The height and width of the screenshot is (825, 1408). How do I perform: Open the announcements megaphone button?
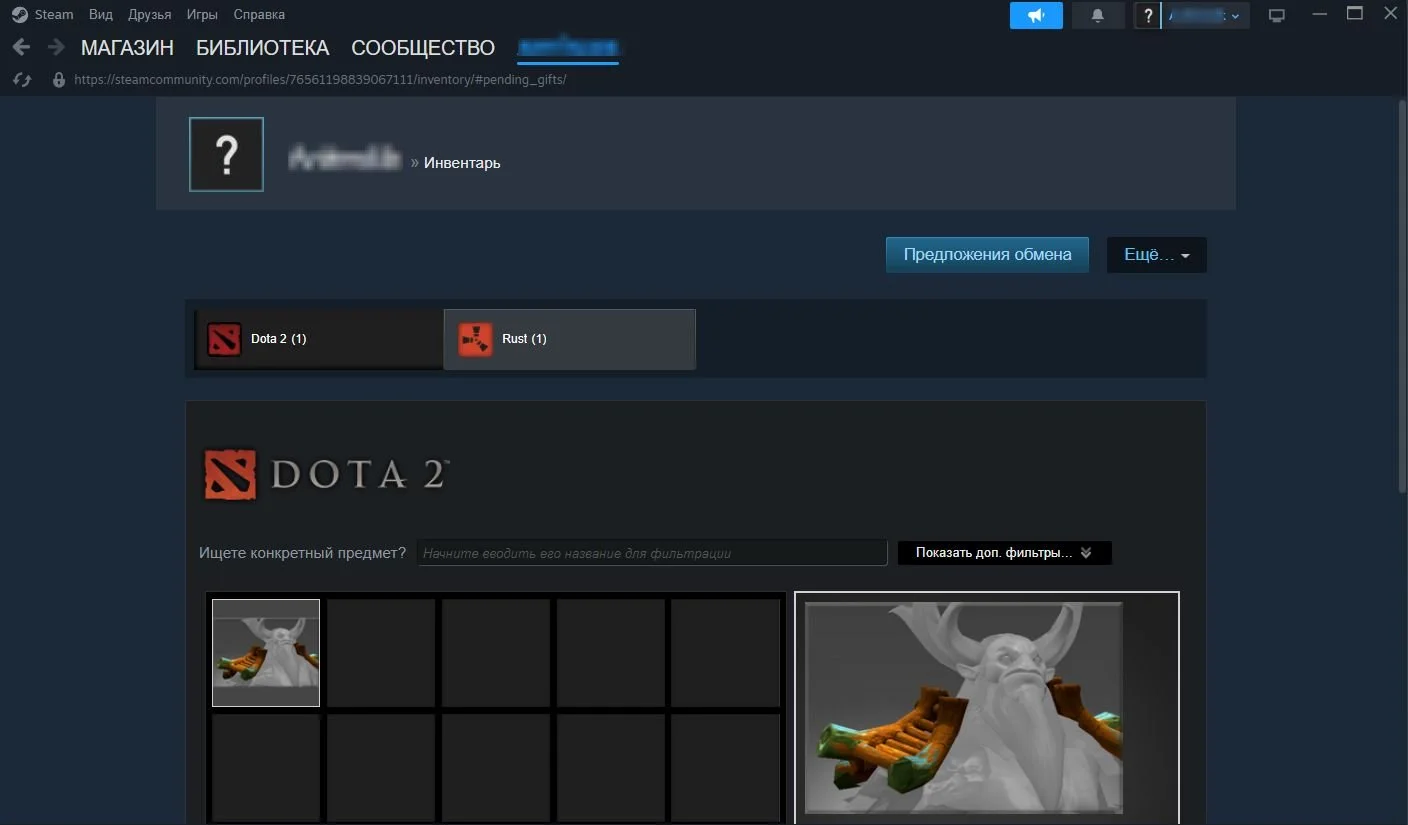point(1036,15)
